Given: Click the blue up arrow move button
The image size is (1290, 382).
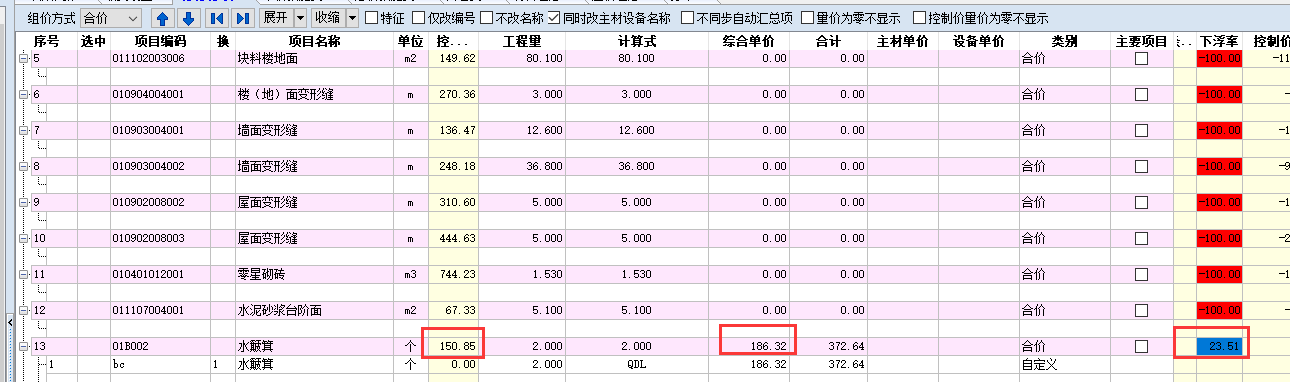Looking at the screenshot, I should coord(162,18).
